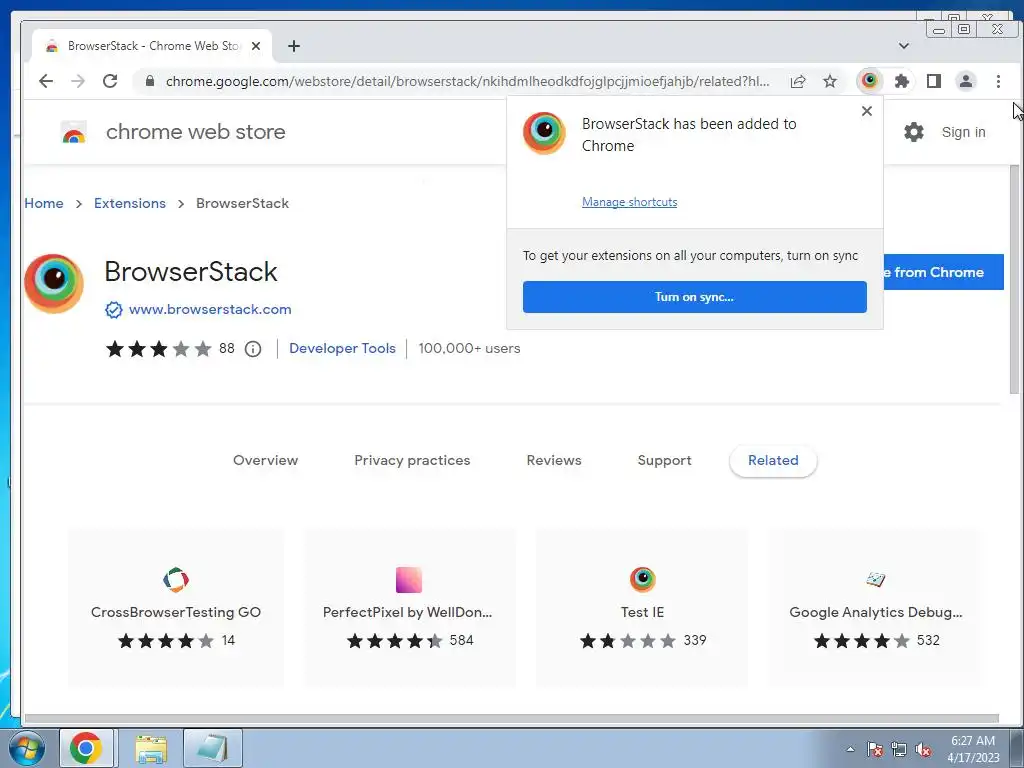Switch to the Support tab

(x=664, y=460)
